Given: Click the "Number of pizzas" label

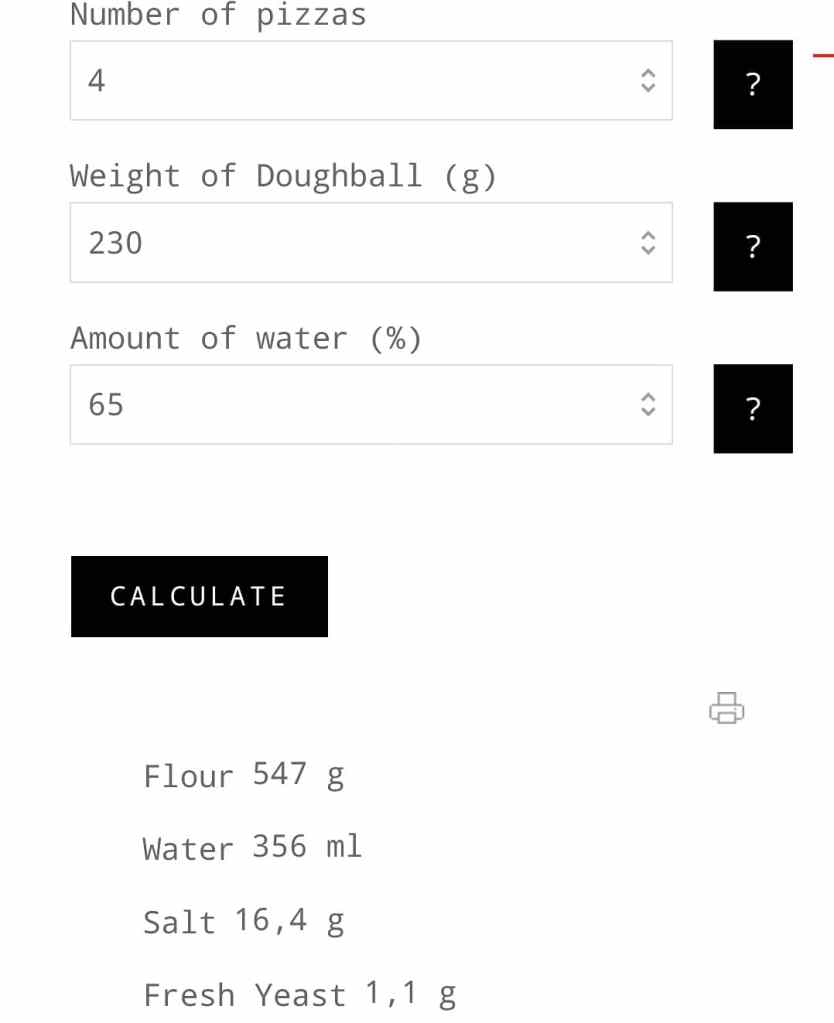Looking at the screenshot, I should (218, 16).
